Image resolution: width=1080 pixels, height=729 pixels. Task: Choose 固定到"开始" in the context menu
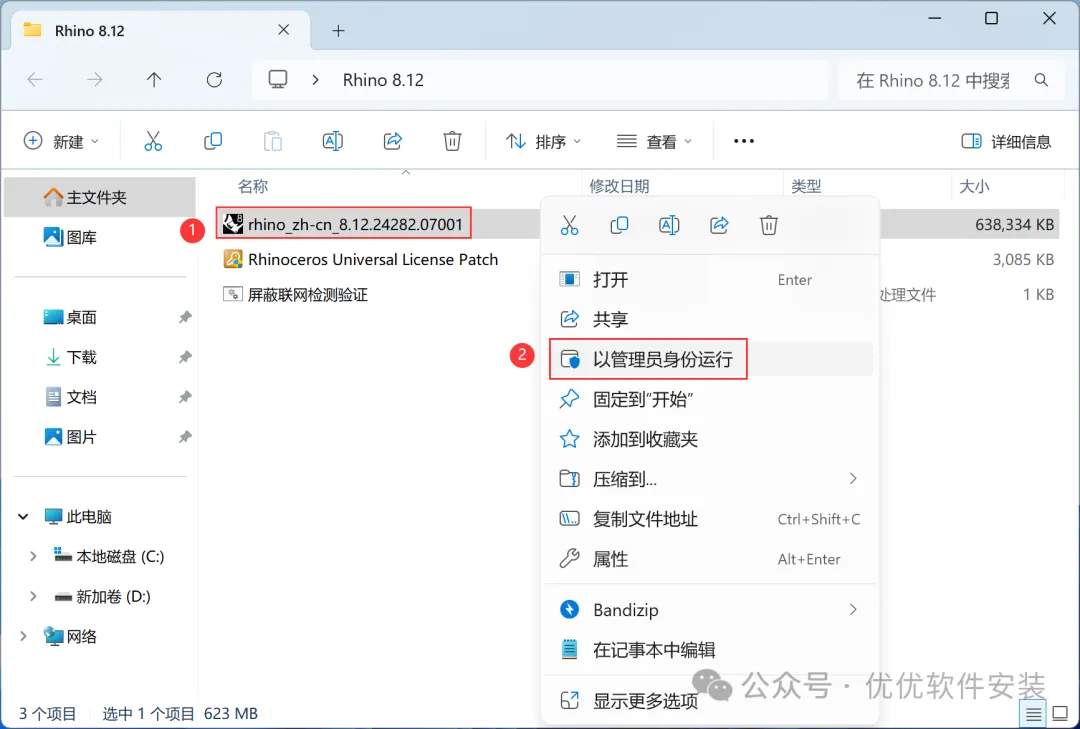(x=711, y=399)
